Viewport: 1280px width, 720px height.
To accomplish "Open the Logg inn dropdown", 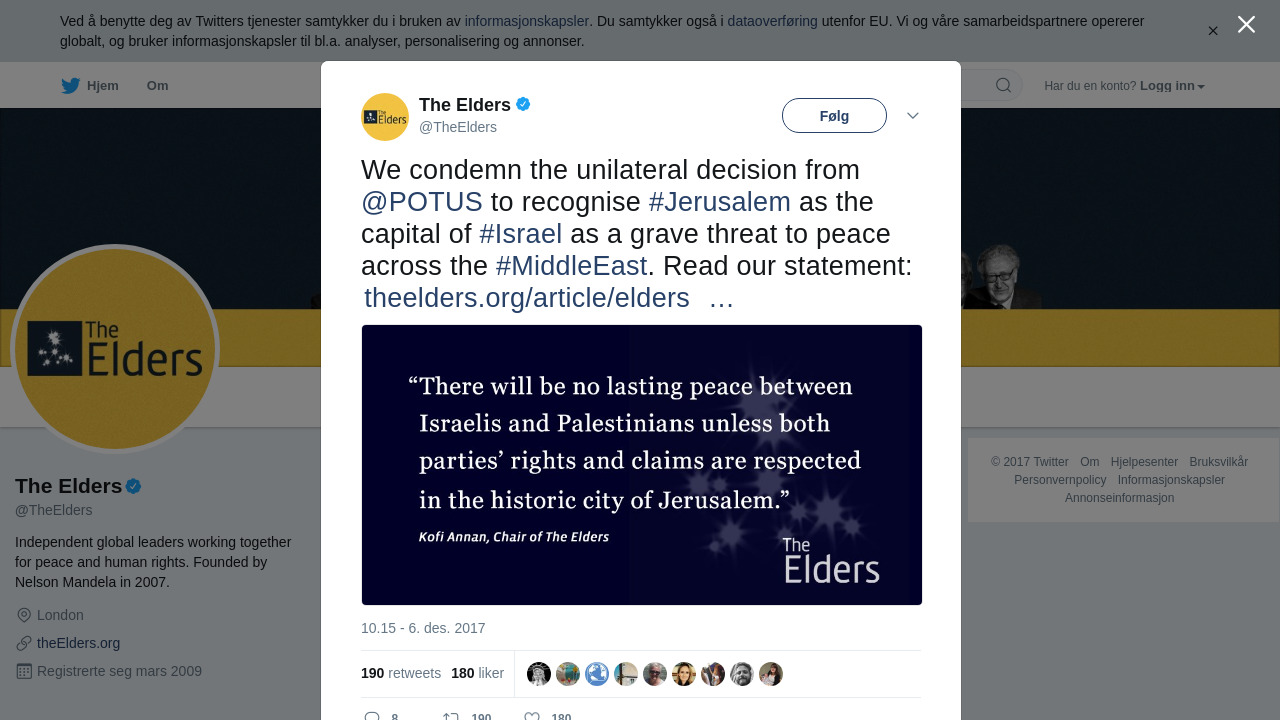I will (1172, 86).
